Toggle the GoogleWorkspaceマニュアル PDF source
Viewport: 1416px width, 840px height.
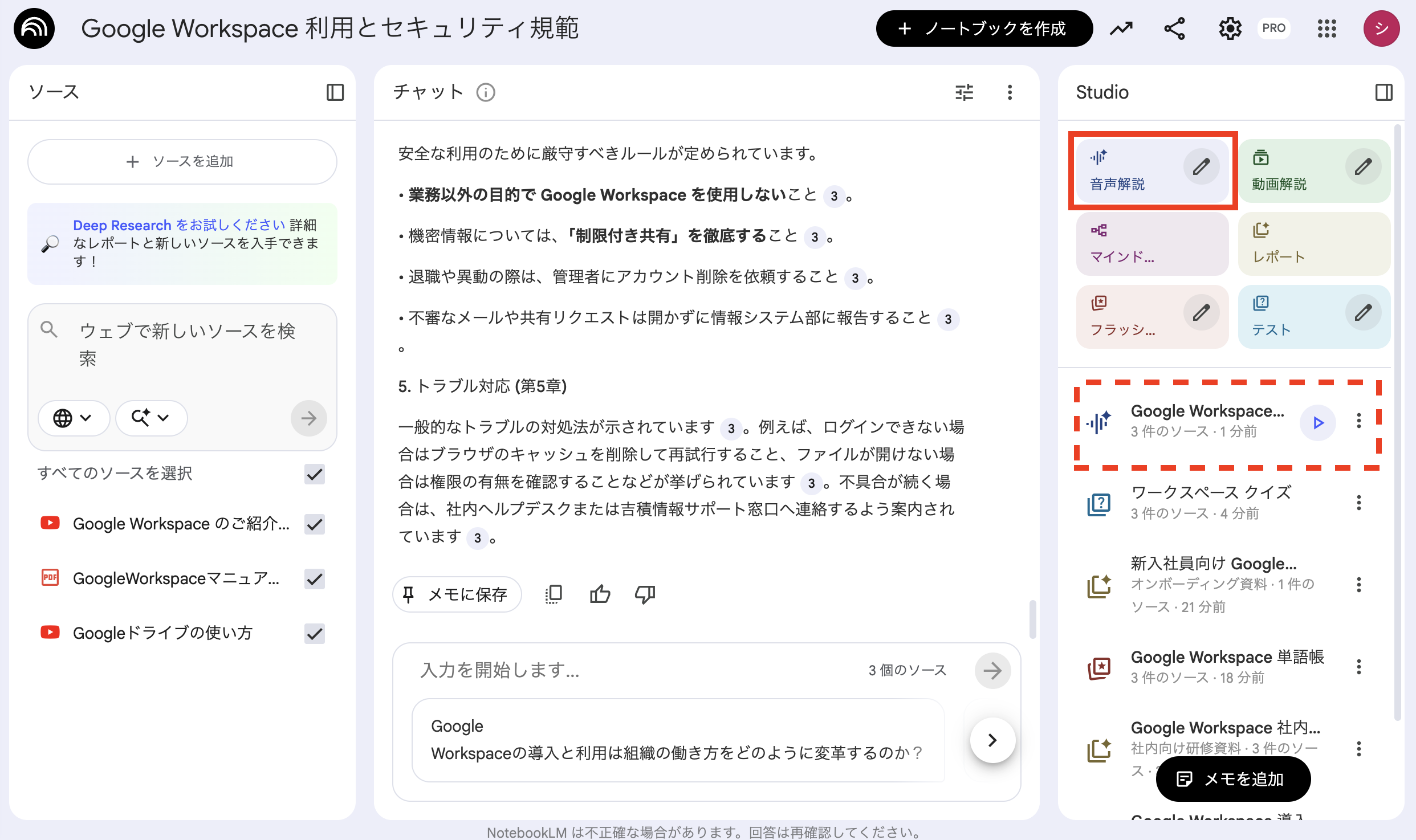click(314, 578)
